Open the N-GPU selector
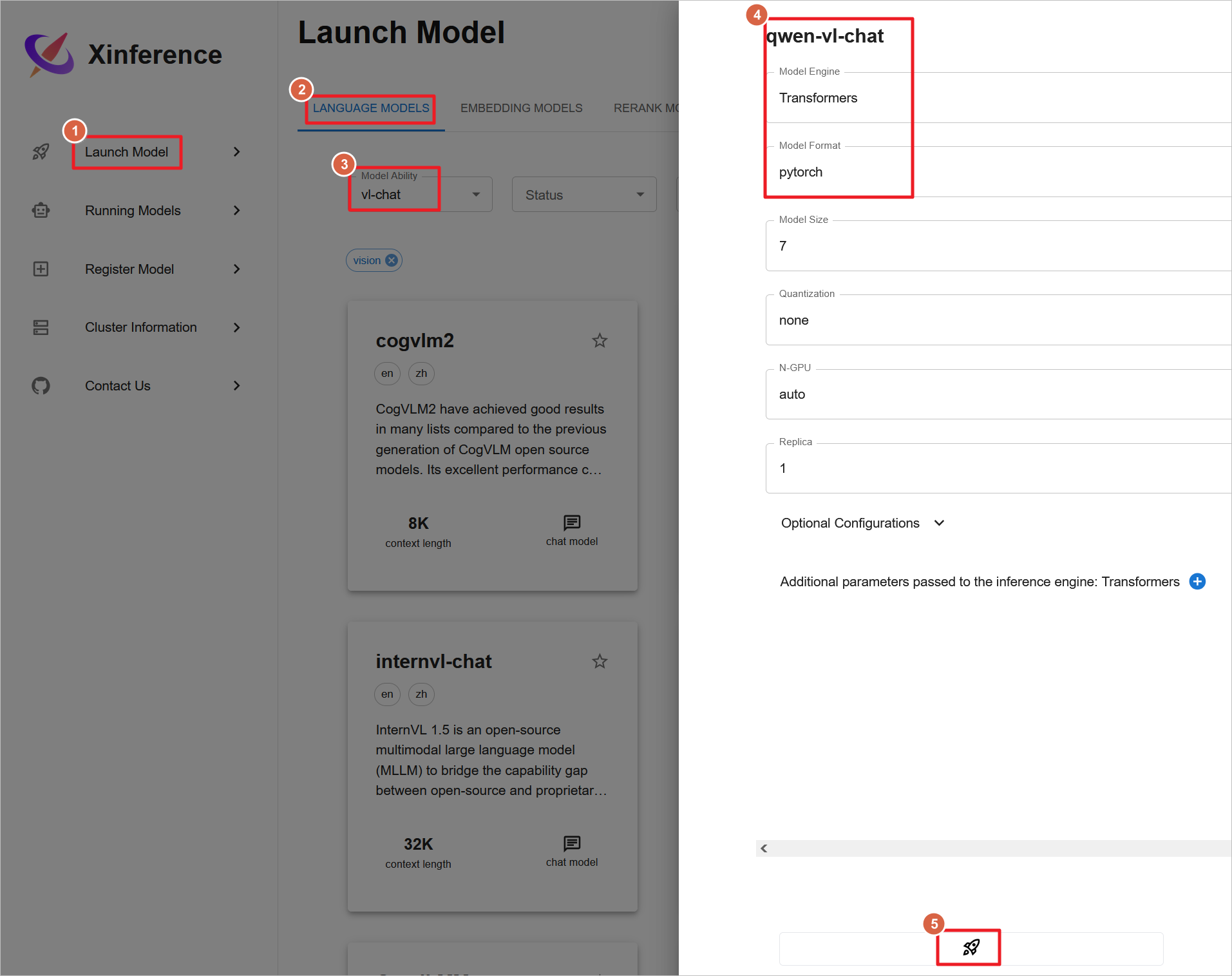The height and width of the screenshot is (976, 1232). coord(998,394)
